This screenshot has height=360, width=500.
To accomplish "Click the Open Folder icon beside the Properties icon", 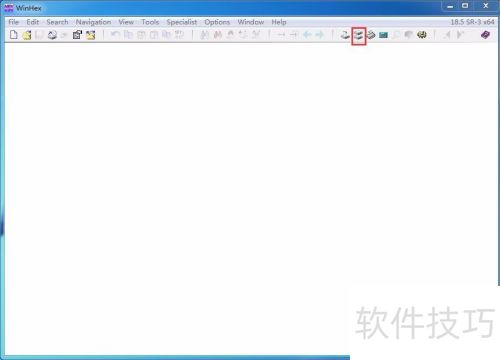I will [90, 35].
